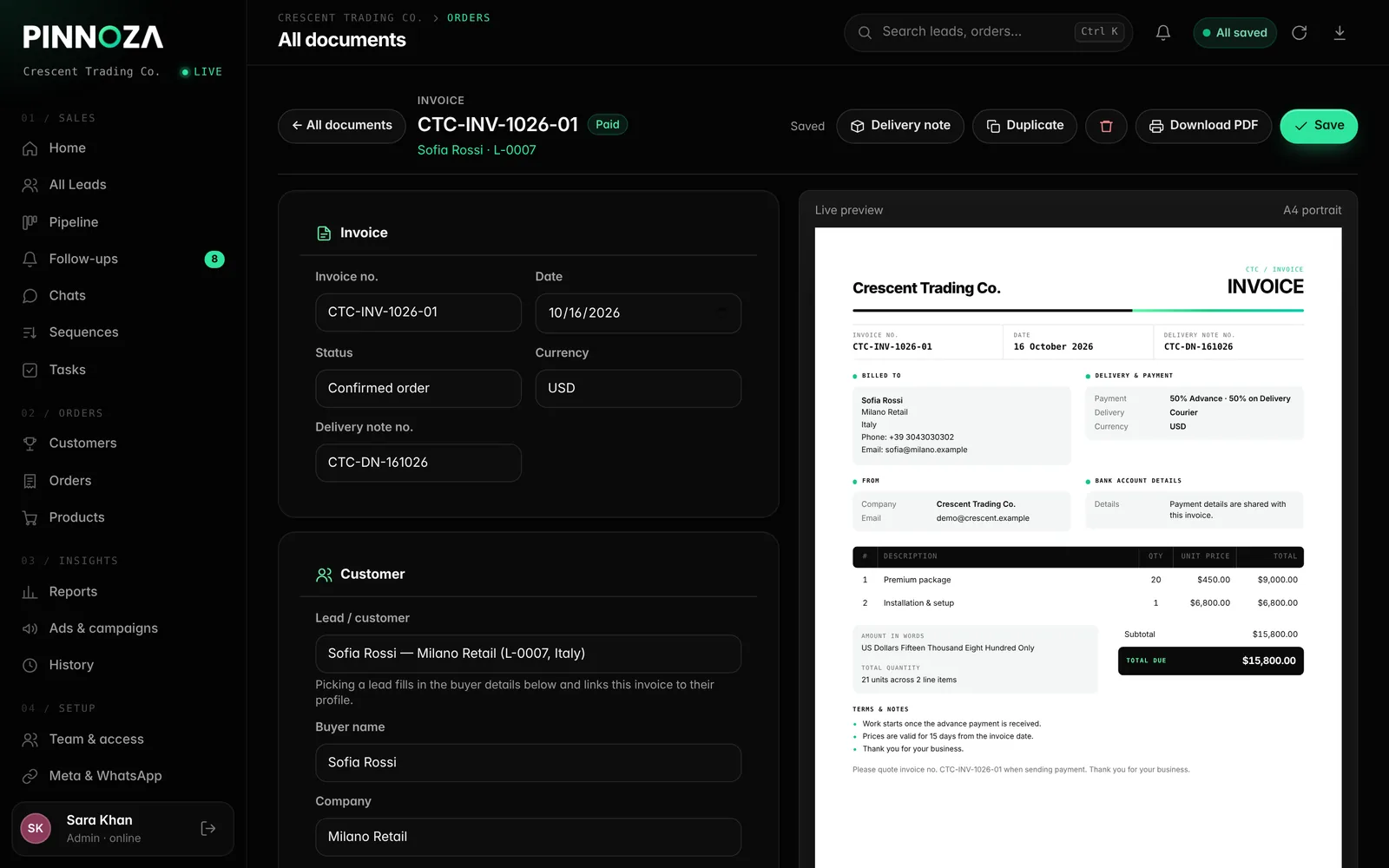The image size is (1389, 868).
Task: Click the All saved status pill
Action: point(1234,33)
